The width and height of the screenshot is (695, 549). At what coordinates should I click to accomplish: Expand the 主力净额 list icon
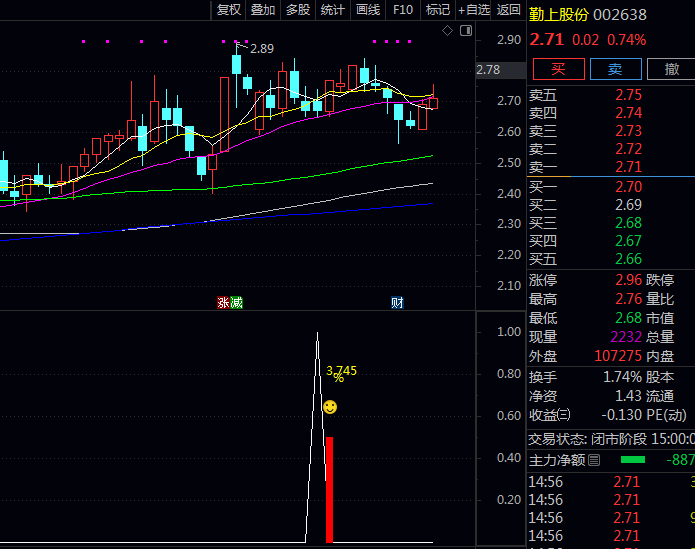click(x=594, y=460)
